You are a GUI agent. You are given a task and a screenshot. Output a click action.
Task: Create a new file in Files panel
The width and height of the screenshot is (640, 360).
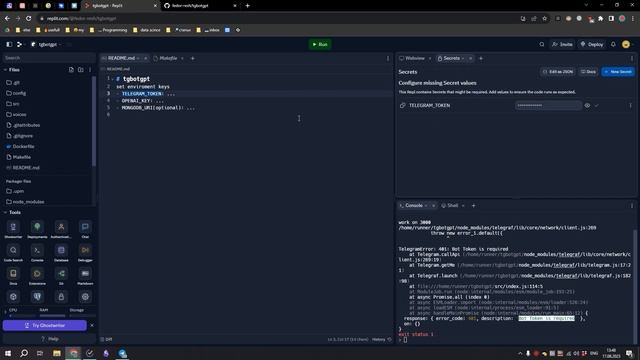(71, 70)
